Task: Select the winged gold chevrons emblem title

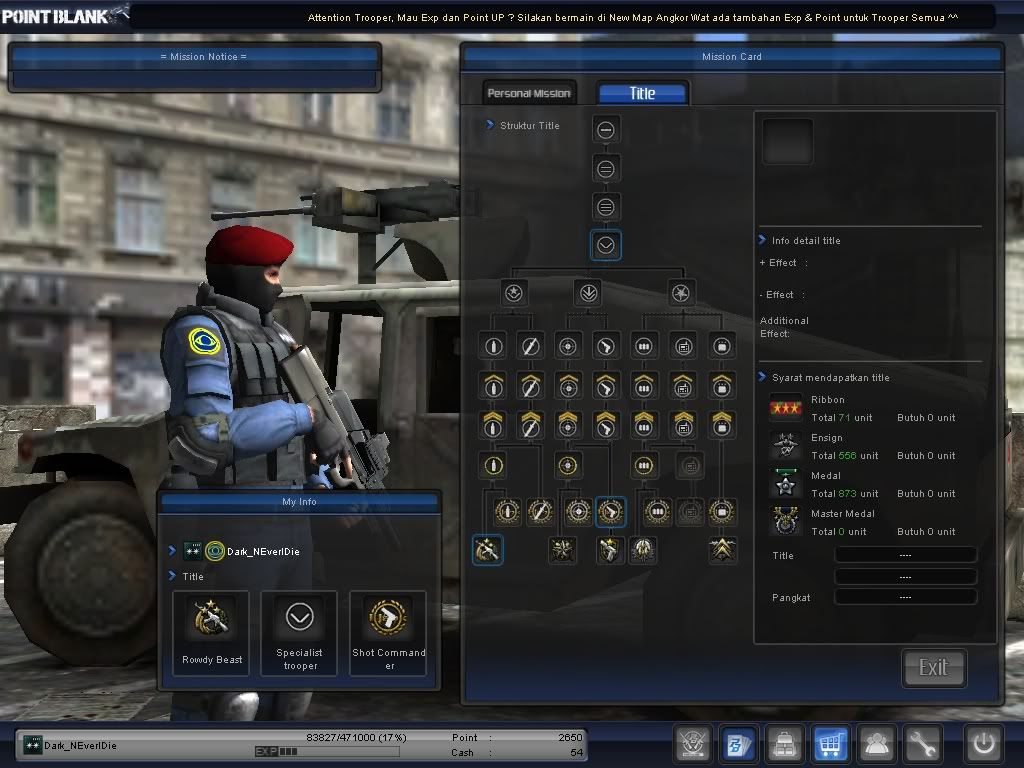Action: click(x=722, y=550)
